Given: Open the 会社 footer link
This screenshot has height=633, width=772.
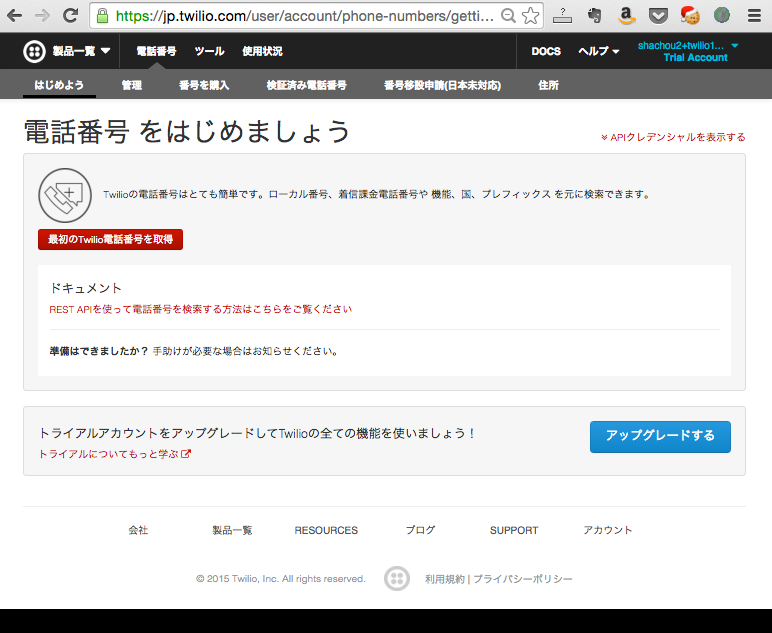Looking at the screenshot, I should (x=138, y=530).
